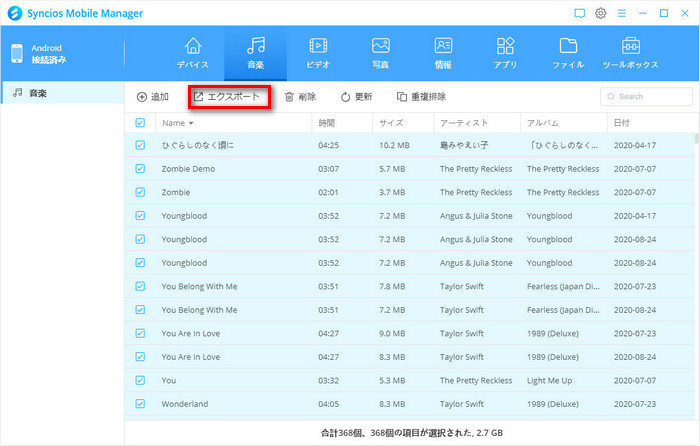
Task: Open the Information (情報) tab
Action: (x=443, y=53)
